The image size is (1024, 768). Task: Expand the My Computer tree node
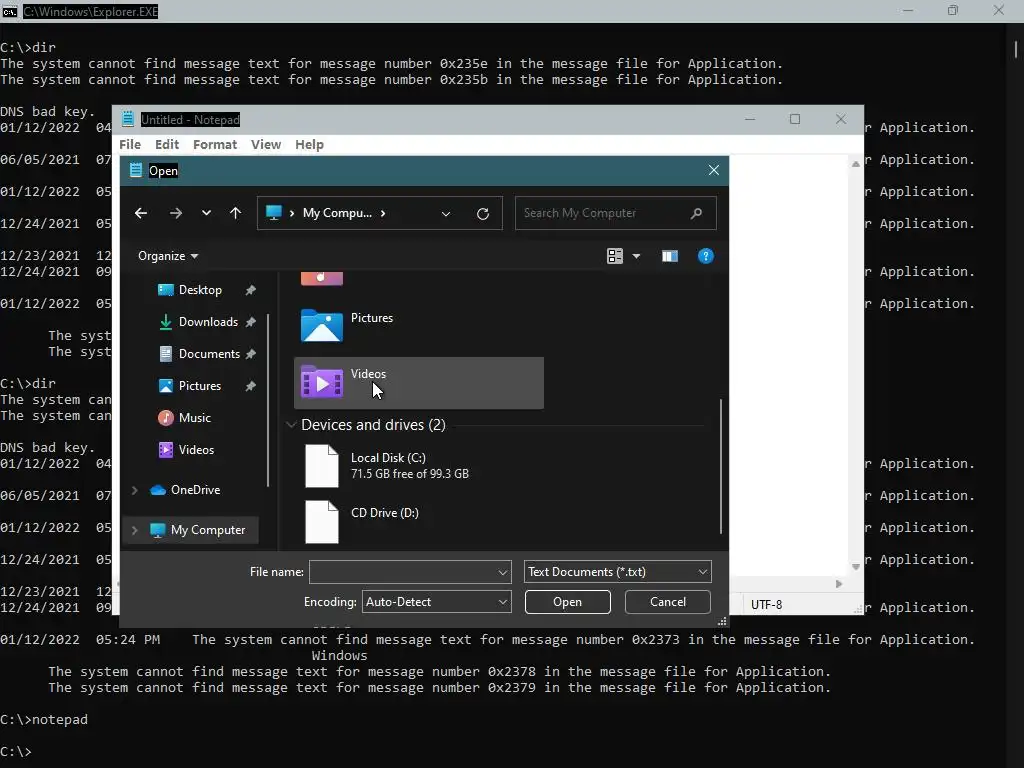coord(135,530)
